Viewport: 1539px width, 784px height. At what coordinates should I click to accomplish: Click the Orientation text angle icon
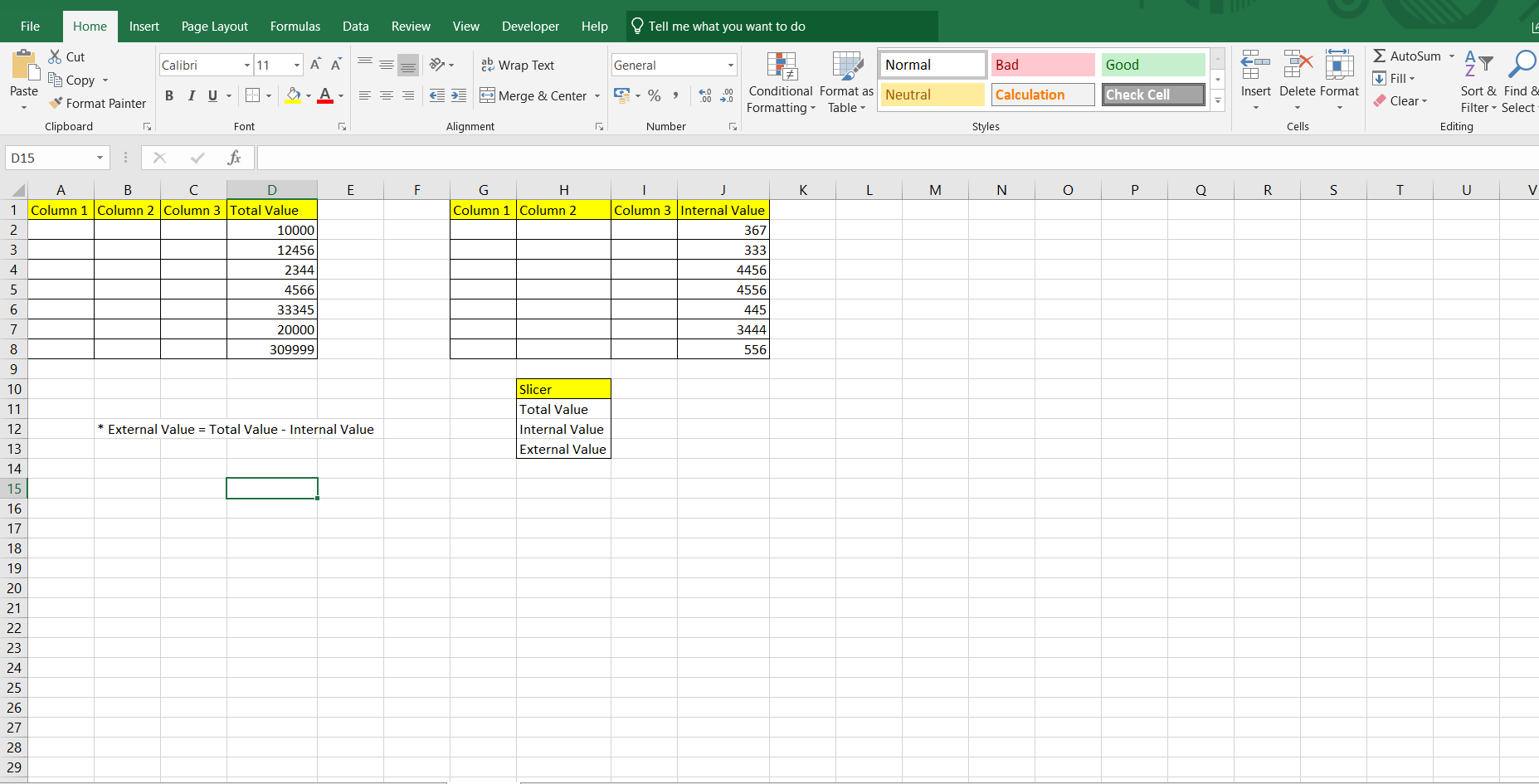(x=437, y=65)
